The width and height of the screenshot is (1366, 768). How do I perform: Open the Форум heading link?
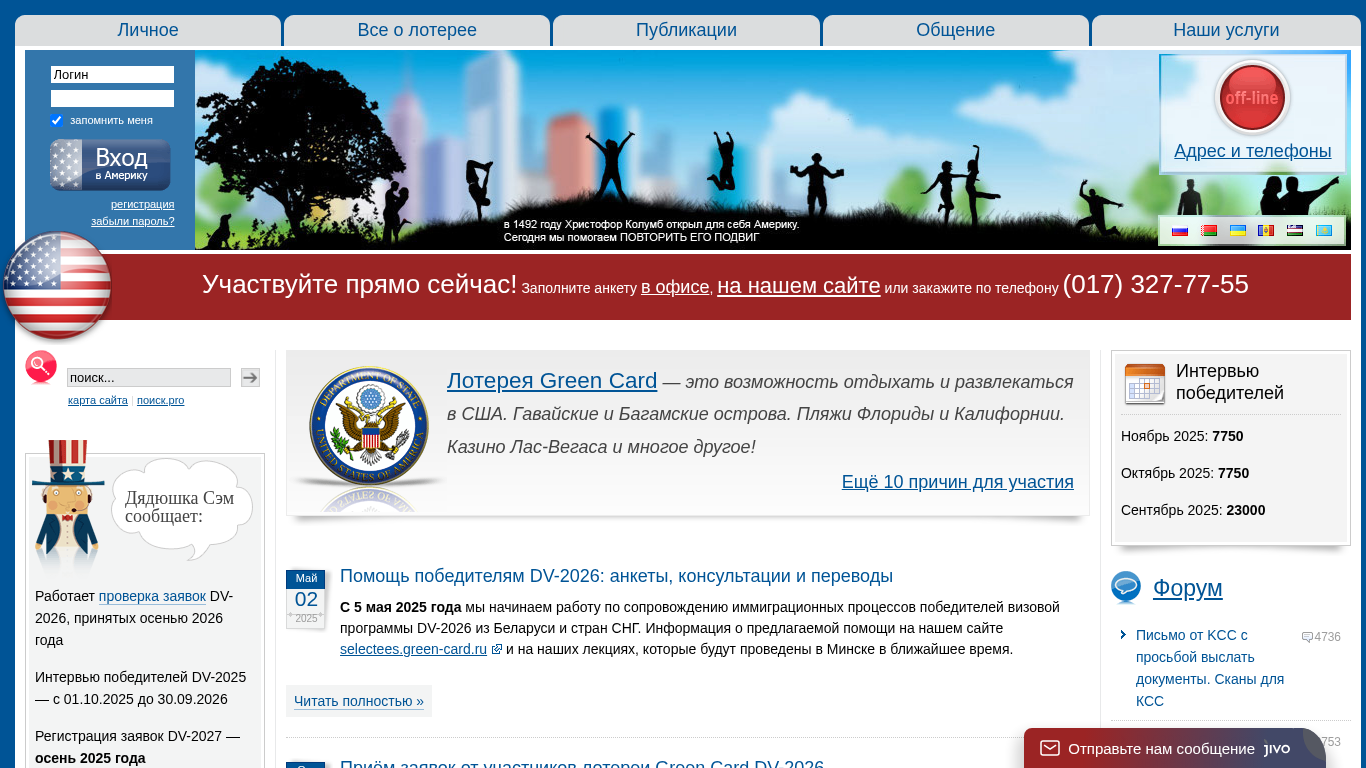pos(1188,588)
